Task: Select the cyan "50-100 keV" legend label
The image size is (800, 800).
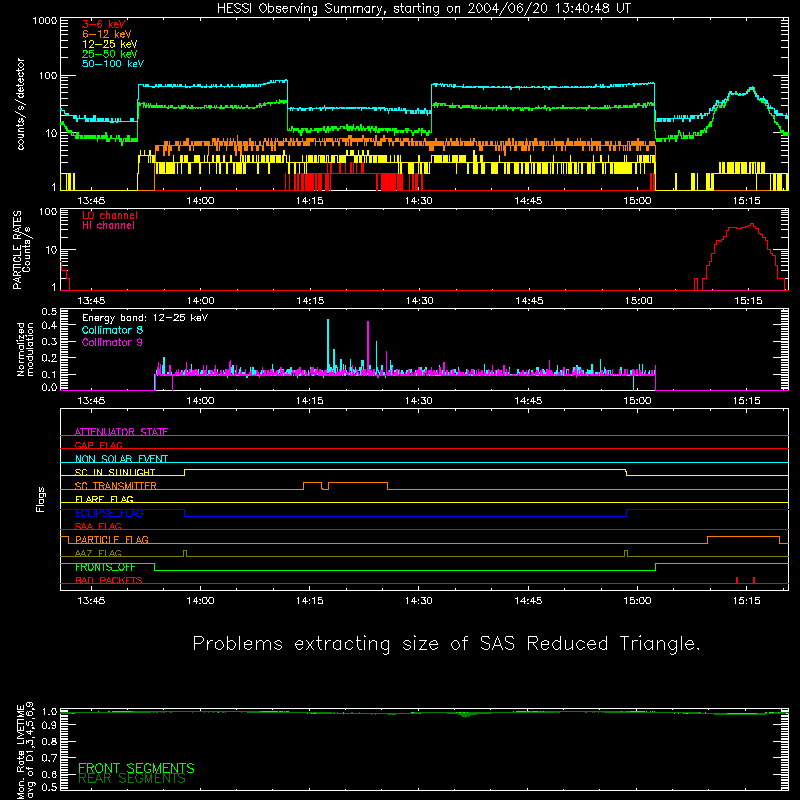Action: click(x=113, y=64)
